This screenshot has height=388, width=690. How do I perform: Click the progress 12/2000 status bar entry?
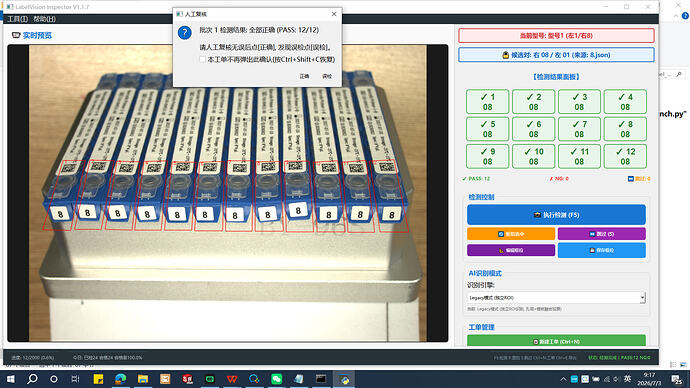click(33, 358)
